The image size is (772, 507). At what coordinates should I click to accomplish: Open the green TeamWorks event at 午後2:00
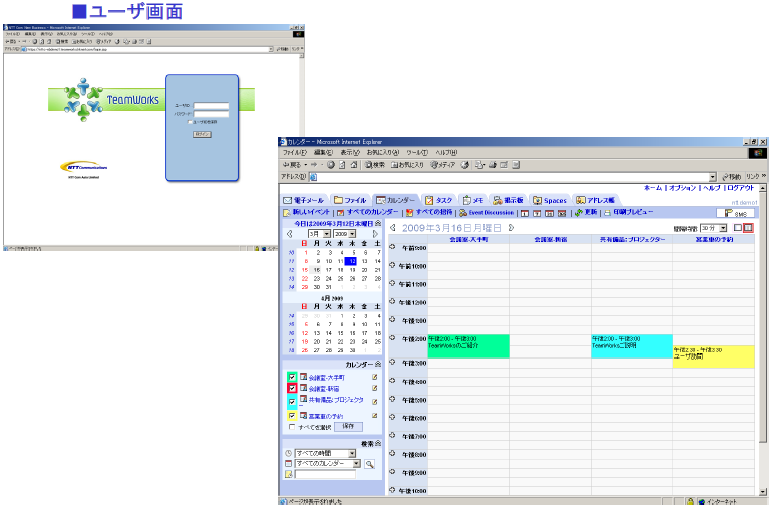click(468, 346)
